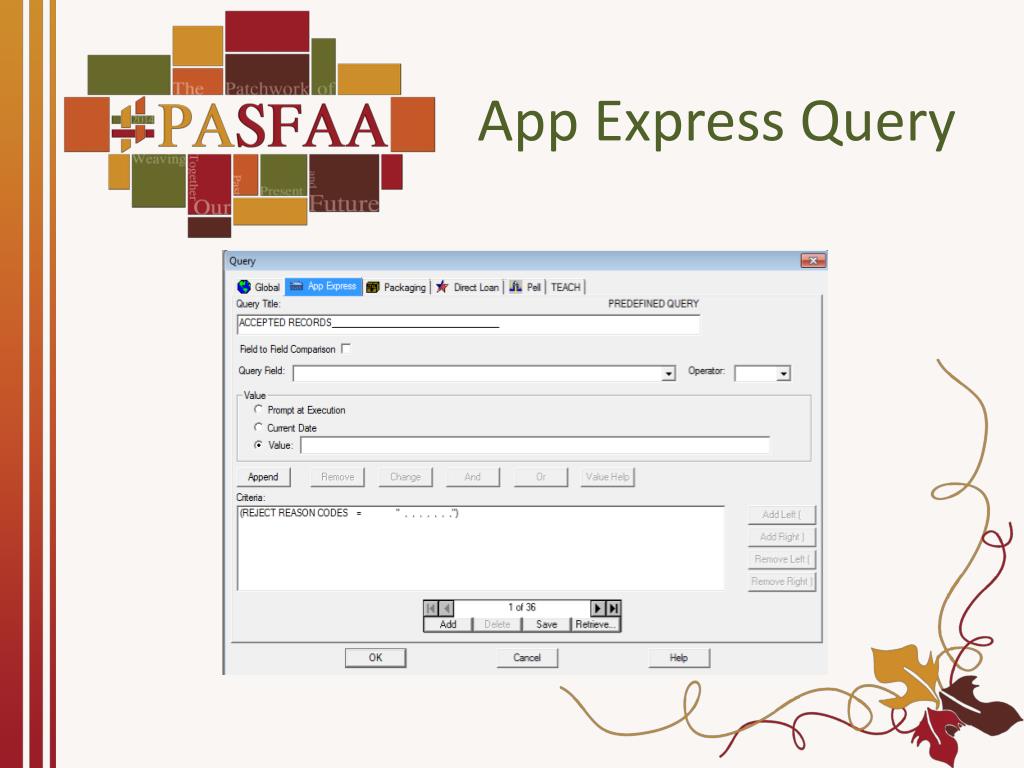This screenshot has width=1024, height=768.
Task: Select the Value radio option
Action: tap(259, 445)
